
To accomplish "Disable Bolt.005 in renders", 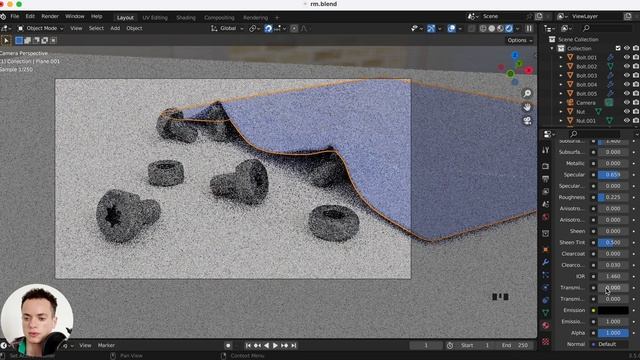I will 636,93.
